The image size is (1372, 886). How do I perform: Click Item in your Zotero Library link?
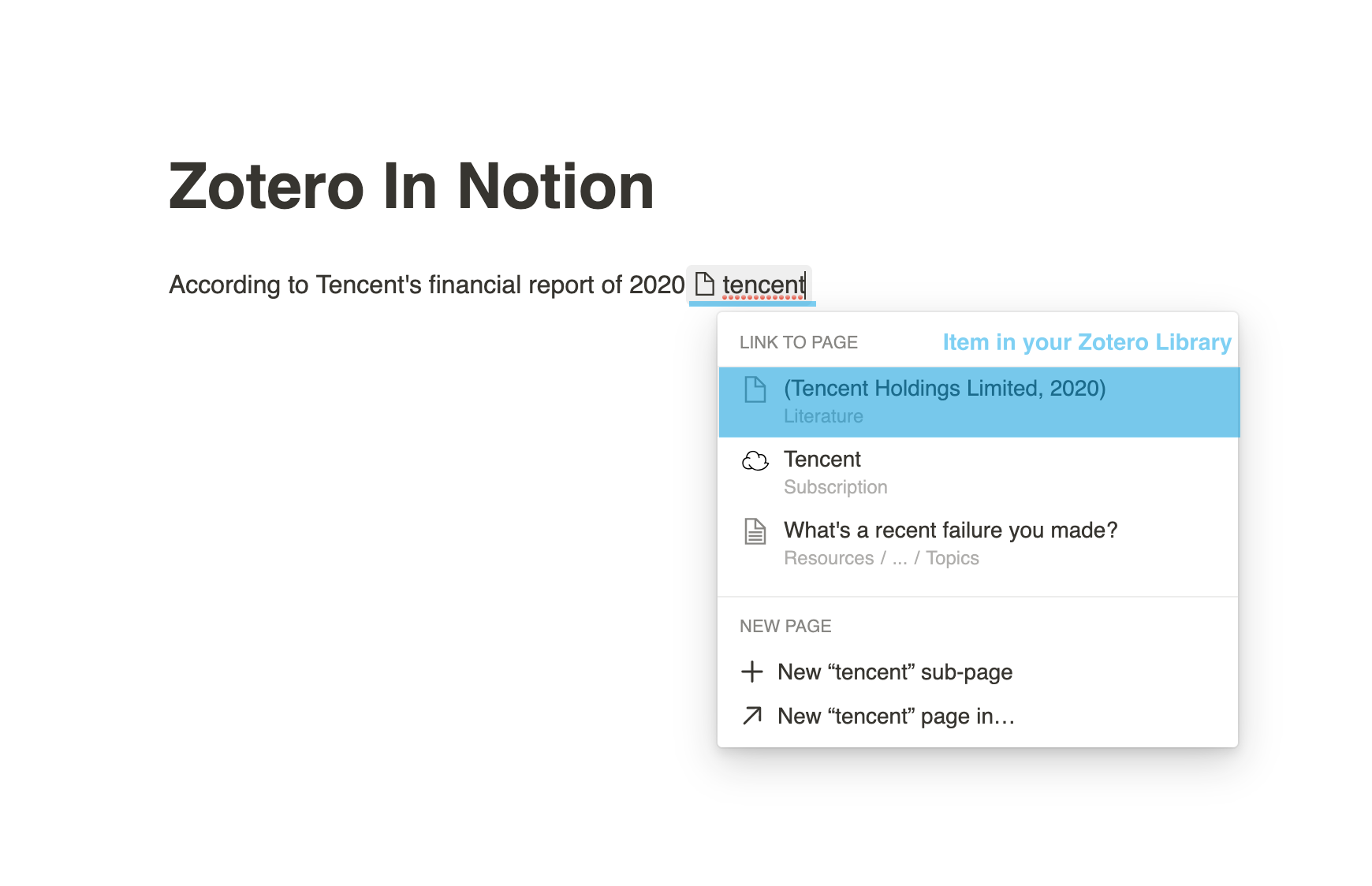(1087, 342)
